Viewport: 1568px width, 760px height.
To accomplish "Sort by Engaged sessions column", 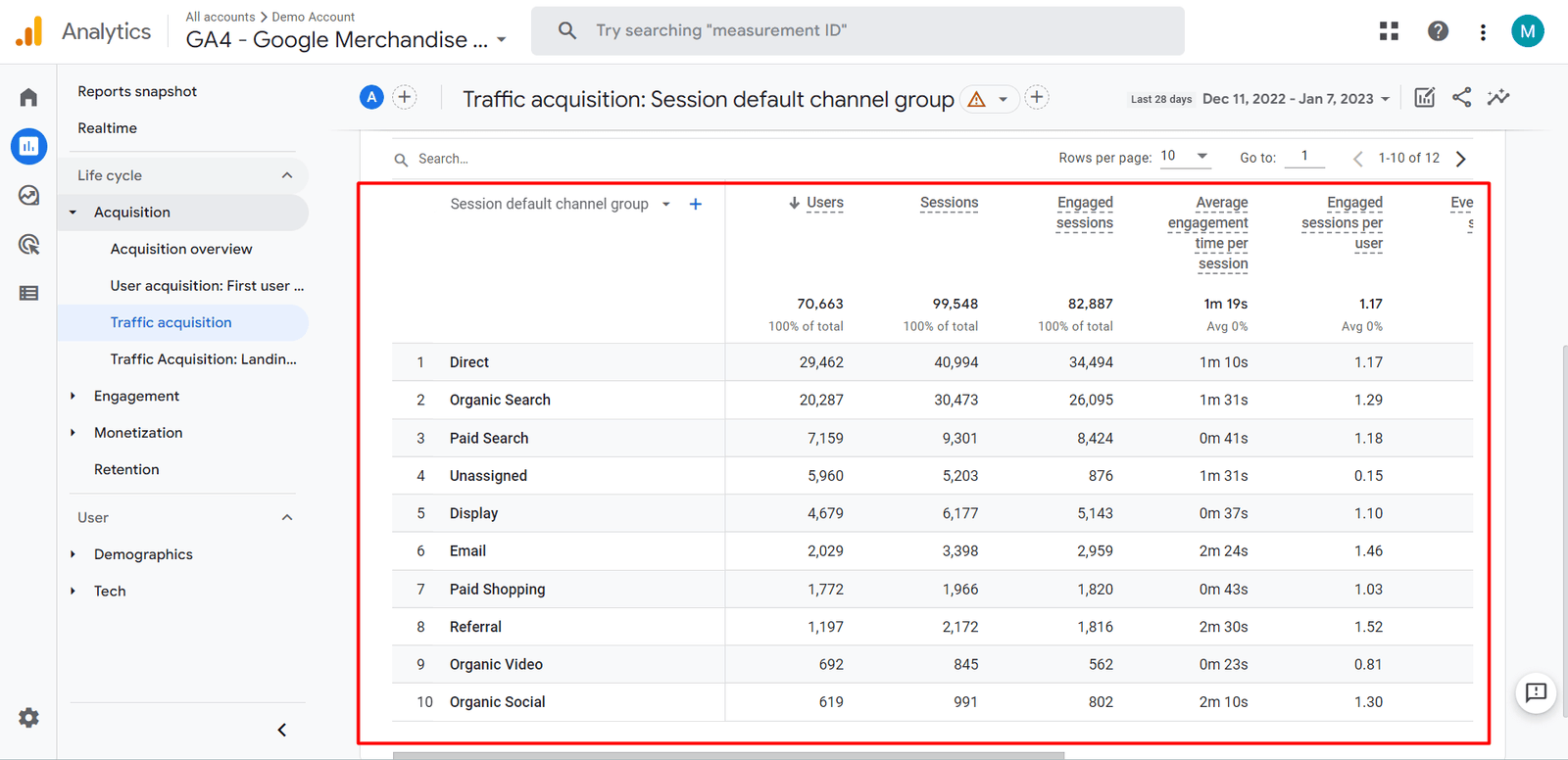I will coord(1085,213).
